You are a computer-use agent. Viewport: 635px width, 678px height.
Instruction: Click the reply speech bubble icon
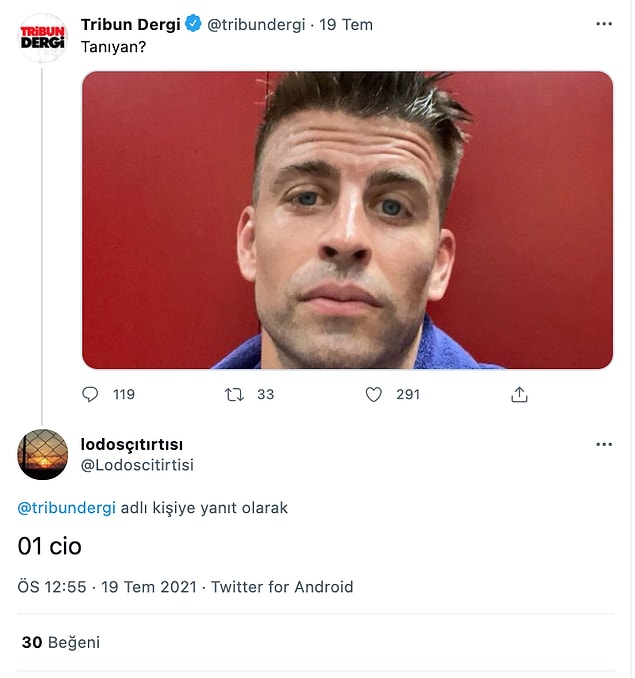(90, 394)
